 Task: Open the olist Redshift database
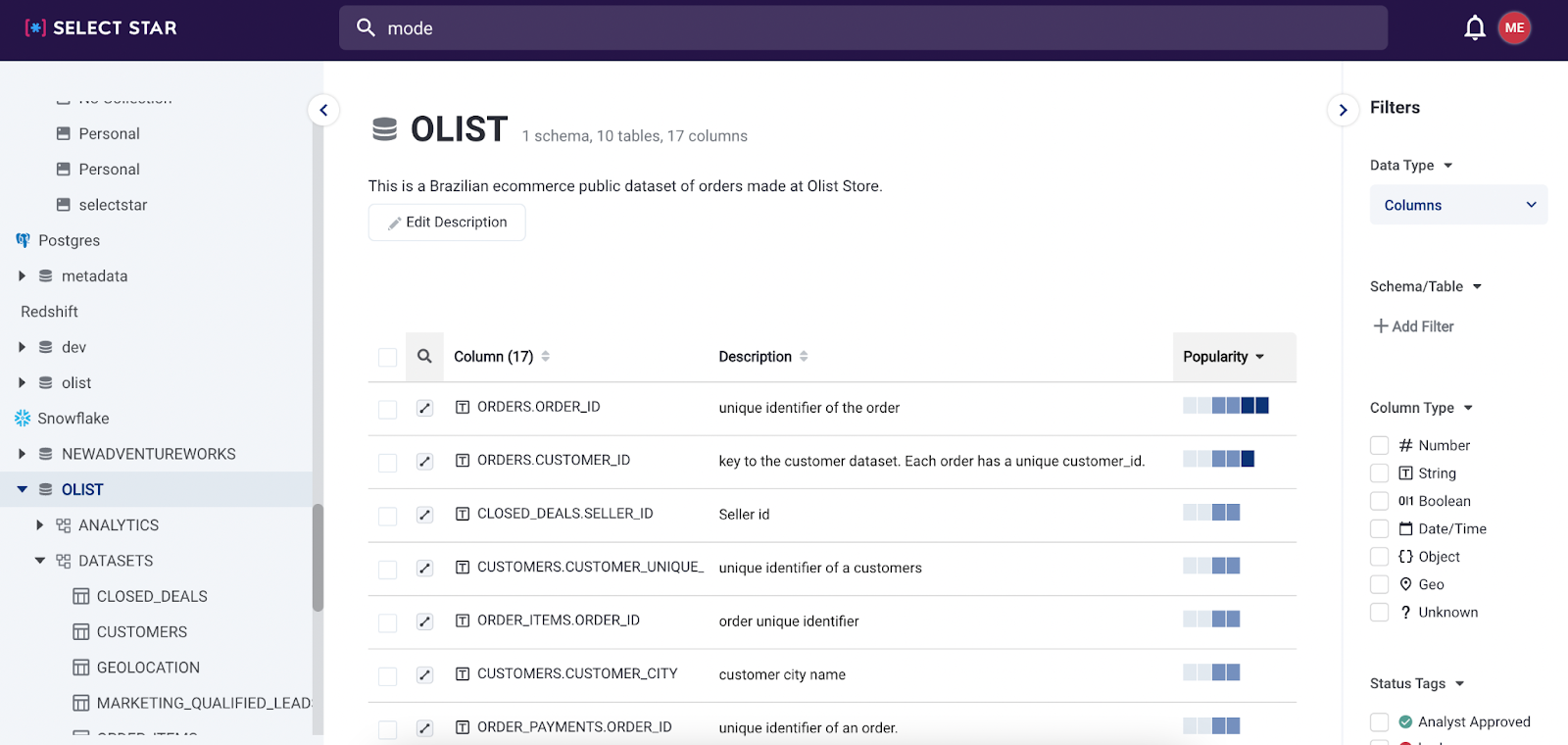(76, 383)
